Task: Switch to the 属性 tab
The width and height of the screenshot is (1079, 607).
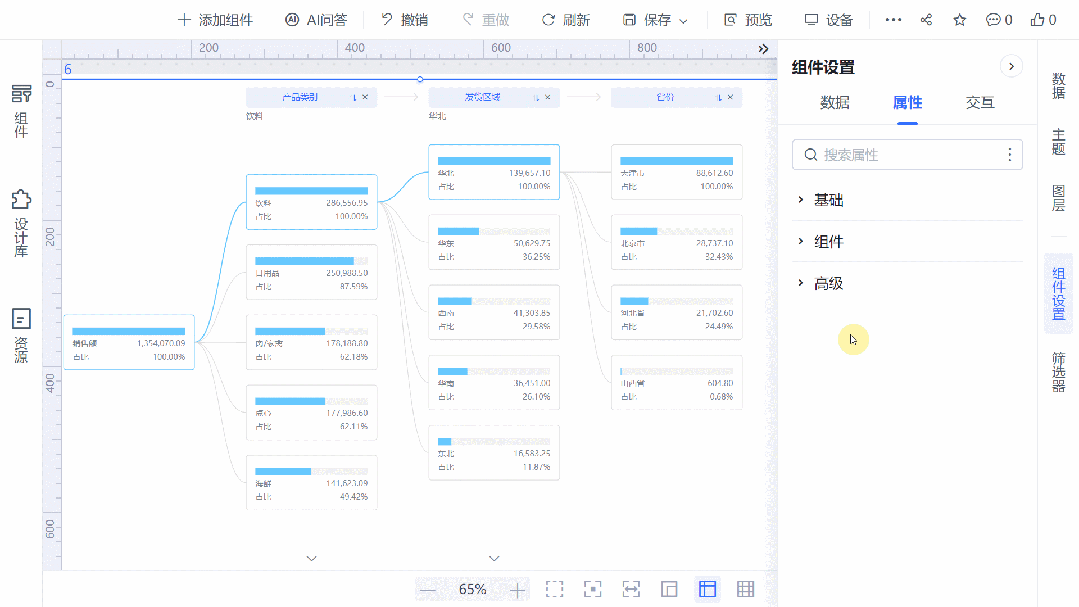Action: [x=907, y=103]
